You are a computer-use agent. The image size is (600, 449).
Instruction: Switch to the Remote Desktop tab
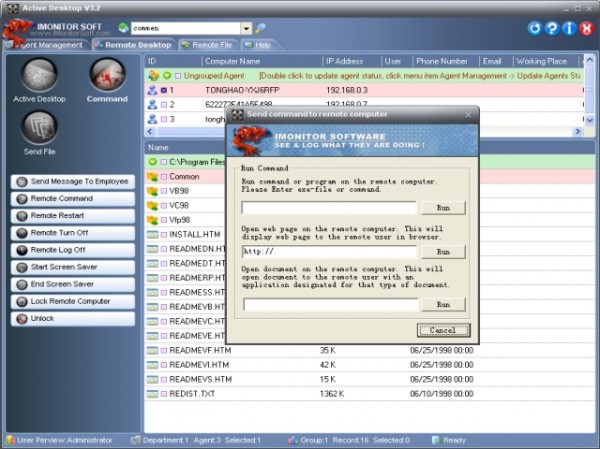pos(134,45)
